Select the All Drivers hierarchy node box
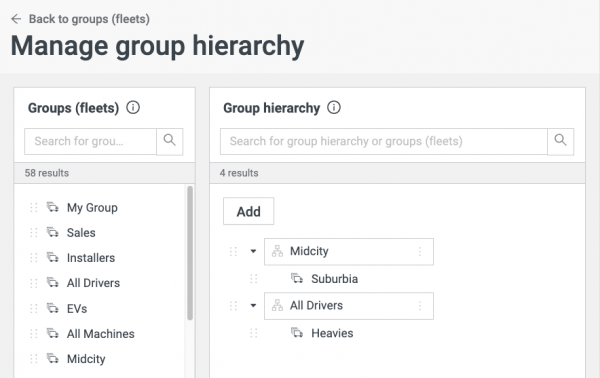This screenshot has width=600, height=378. pyautogui.click(x=349, y=306)
